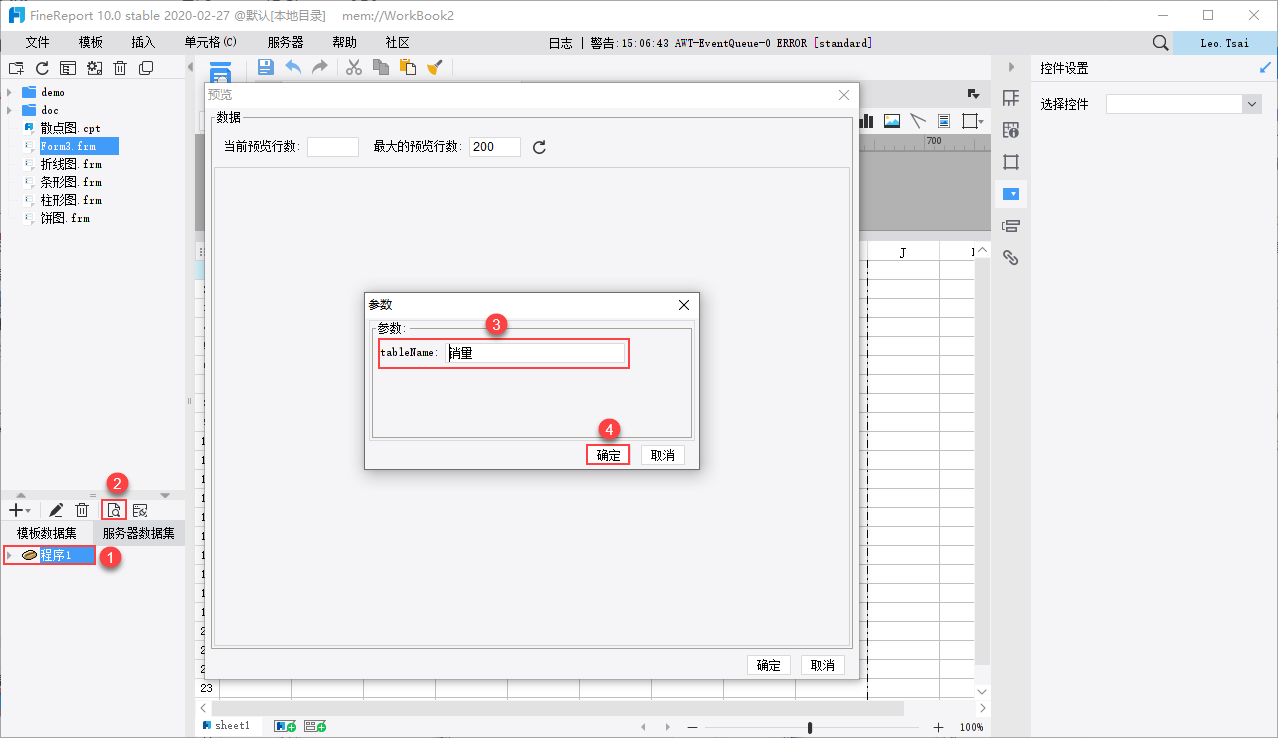Open the 文件 menu
Image resolution: width=1278 pixels, height=738 pixels.
click(x=38, y=43)
